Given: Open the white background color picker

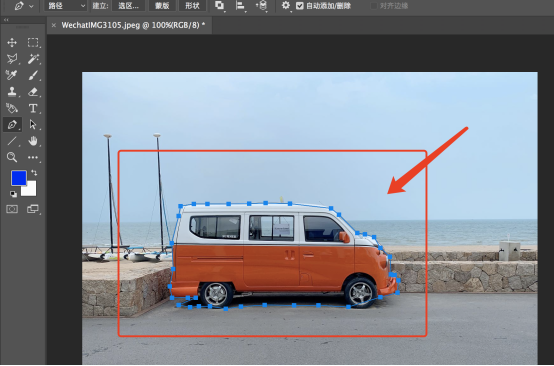Looking at the screenshot, I should 31,191.
